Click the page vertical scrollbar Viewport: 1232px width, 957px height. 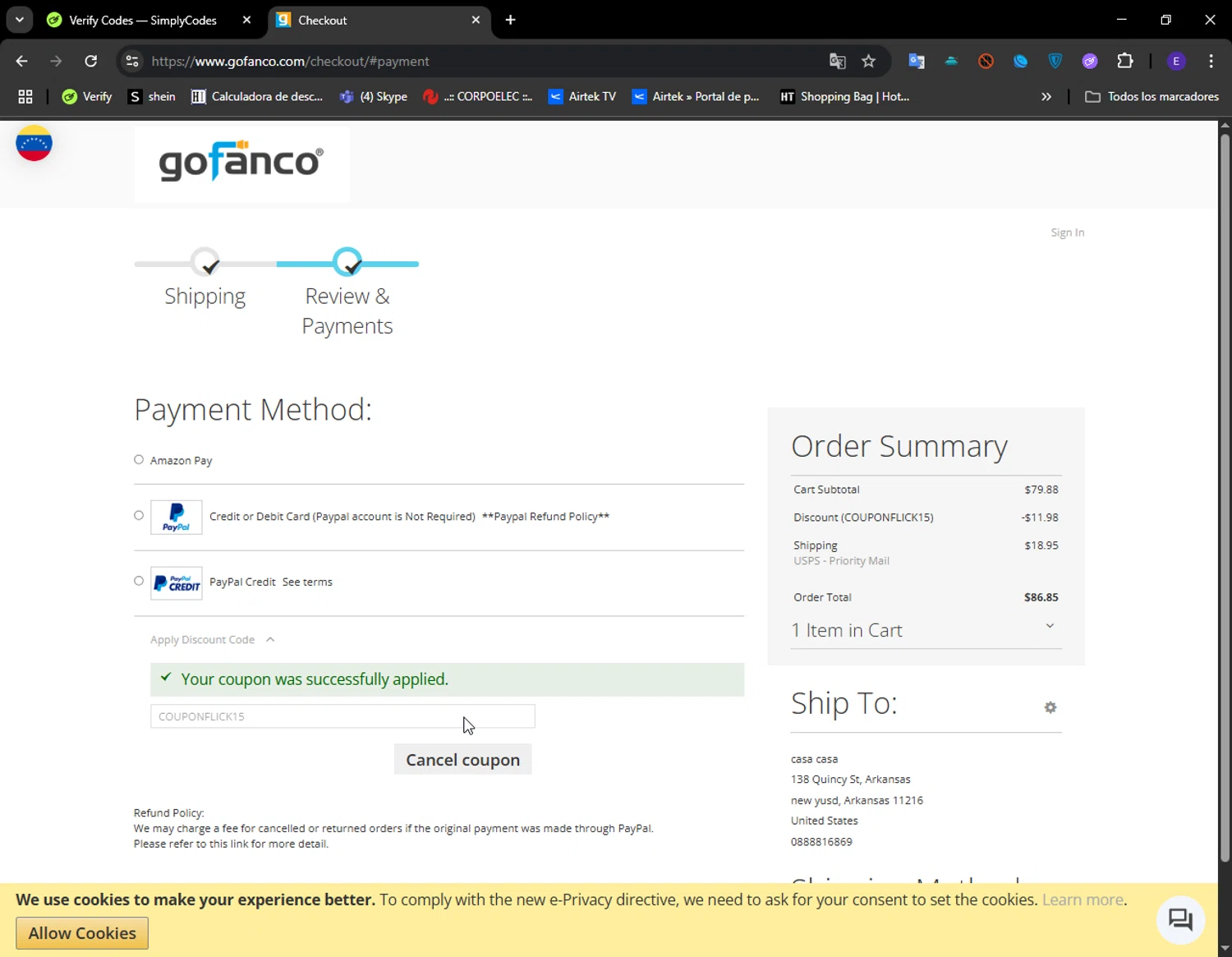[x=1225, y=497]
